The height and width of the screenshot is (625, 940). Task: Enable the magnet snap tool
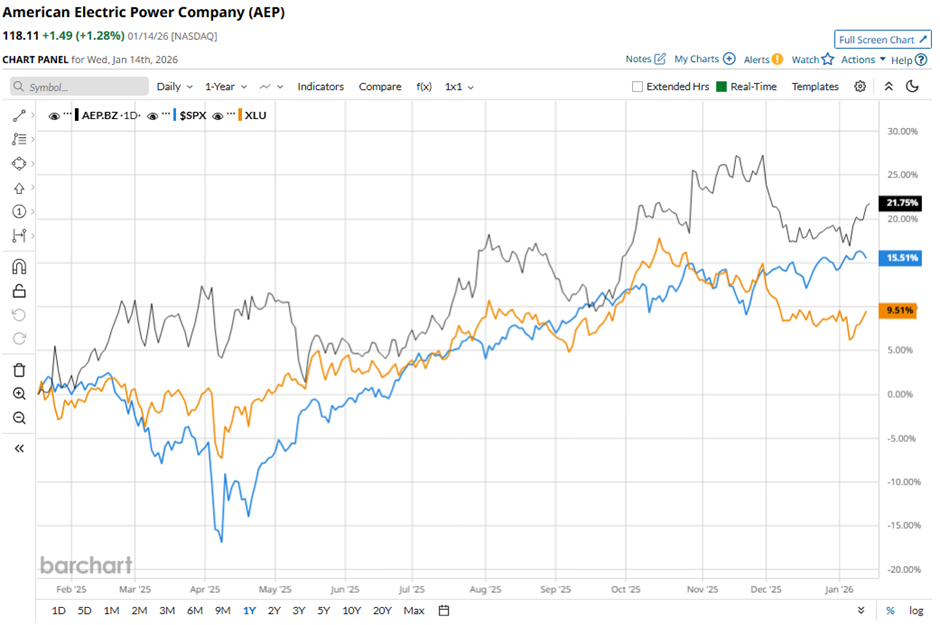point(19,266)
